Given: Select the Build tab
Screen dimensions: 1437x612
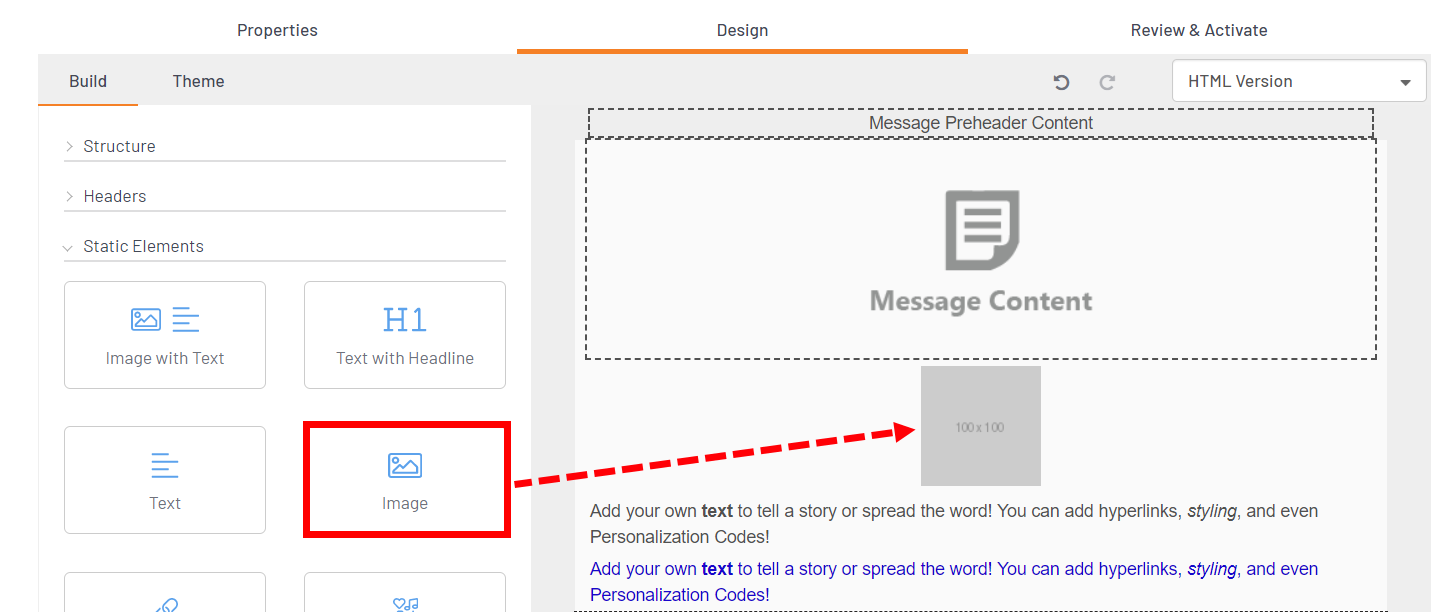Looking at the screenshot, I should pyautogui.click(x=88, y=81).
